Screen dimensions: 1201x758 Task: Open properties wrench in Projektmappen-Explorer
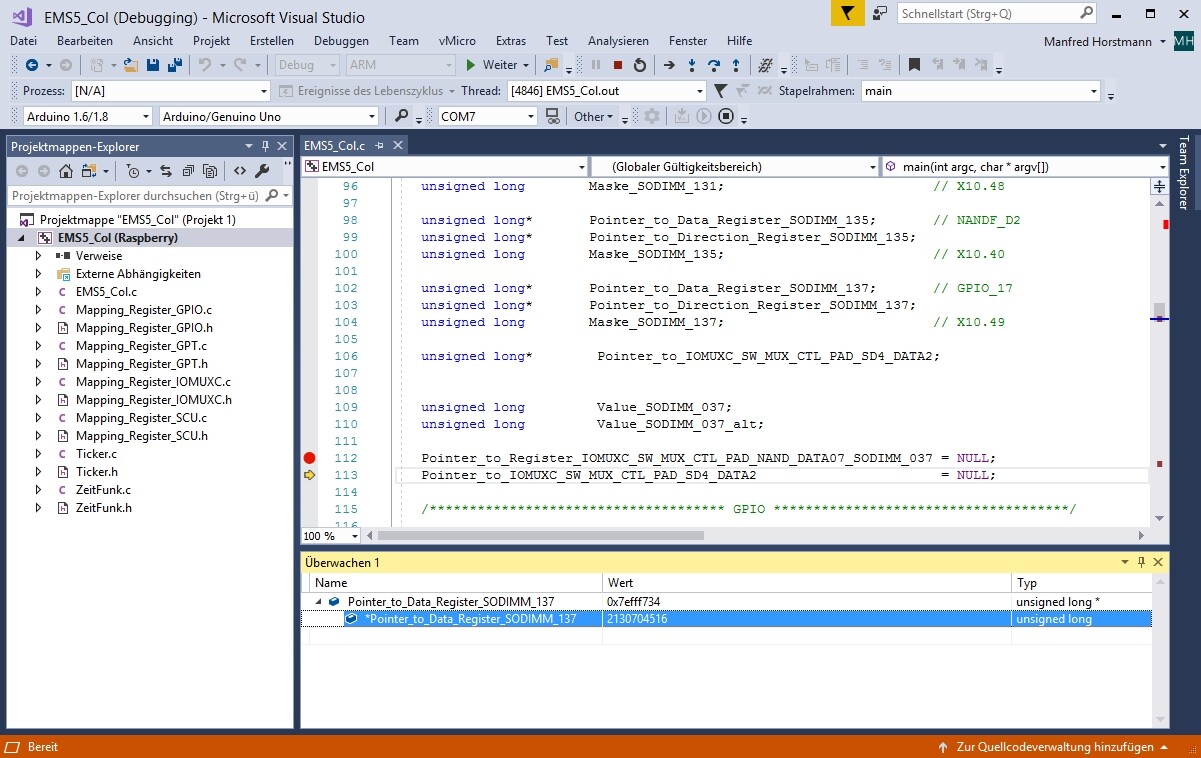click(x=263, y=171)
